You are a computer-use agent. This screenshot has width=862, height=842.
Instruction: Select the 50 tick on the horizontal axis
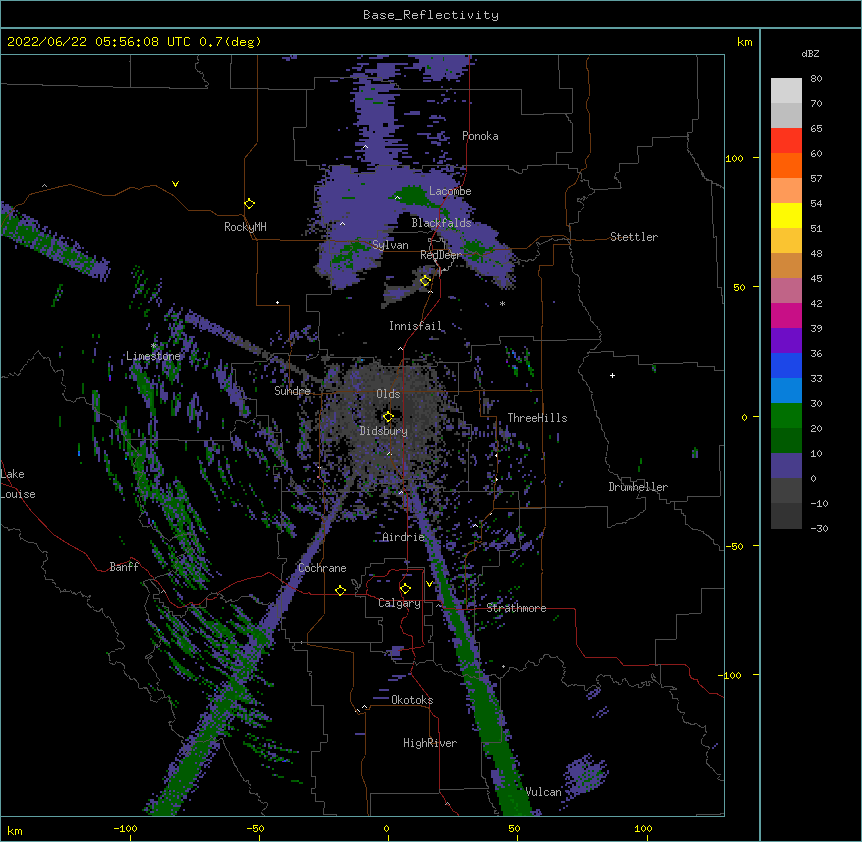click(514, 829)
